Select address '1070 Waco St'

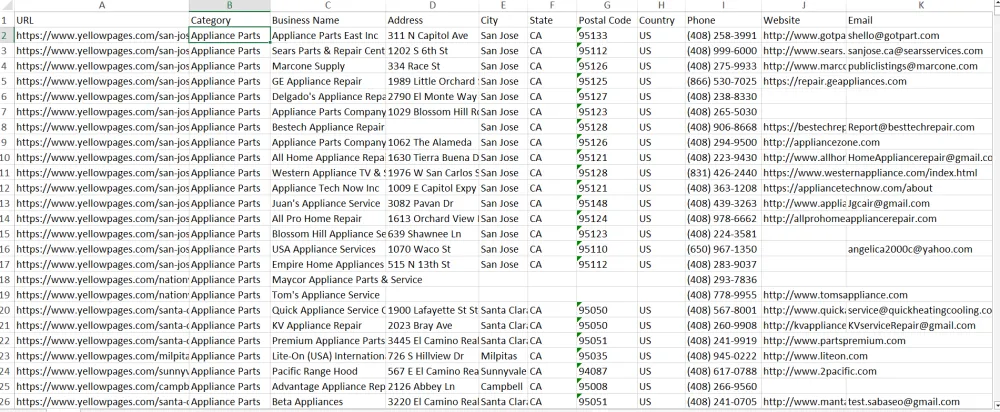(432, 249)
